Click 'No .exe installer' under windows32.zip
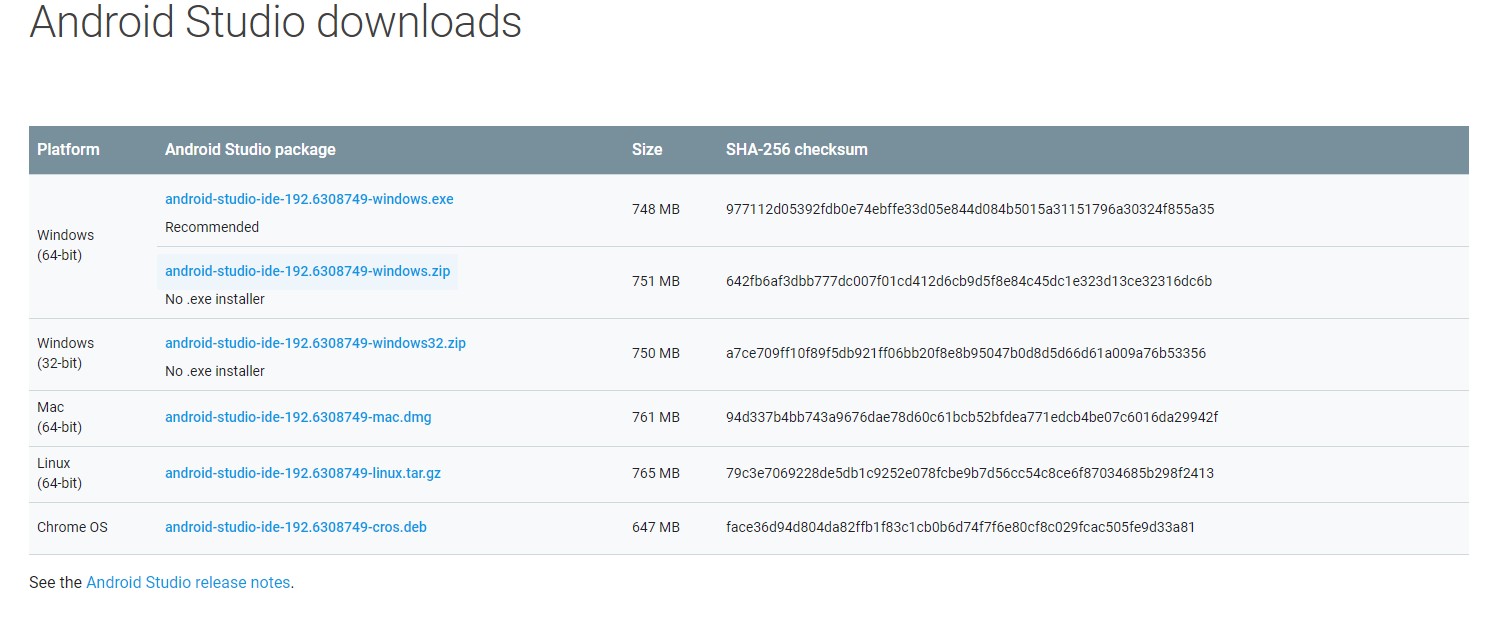 (x=215, y=371)
